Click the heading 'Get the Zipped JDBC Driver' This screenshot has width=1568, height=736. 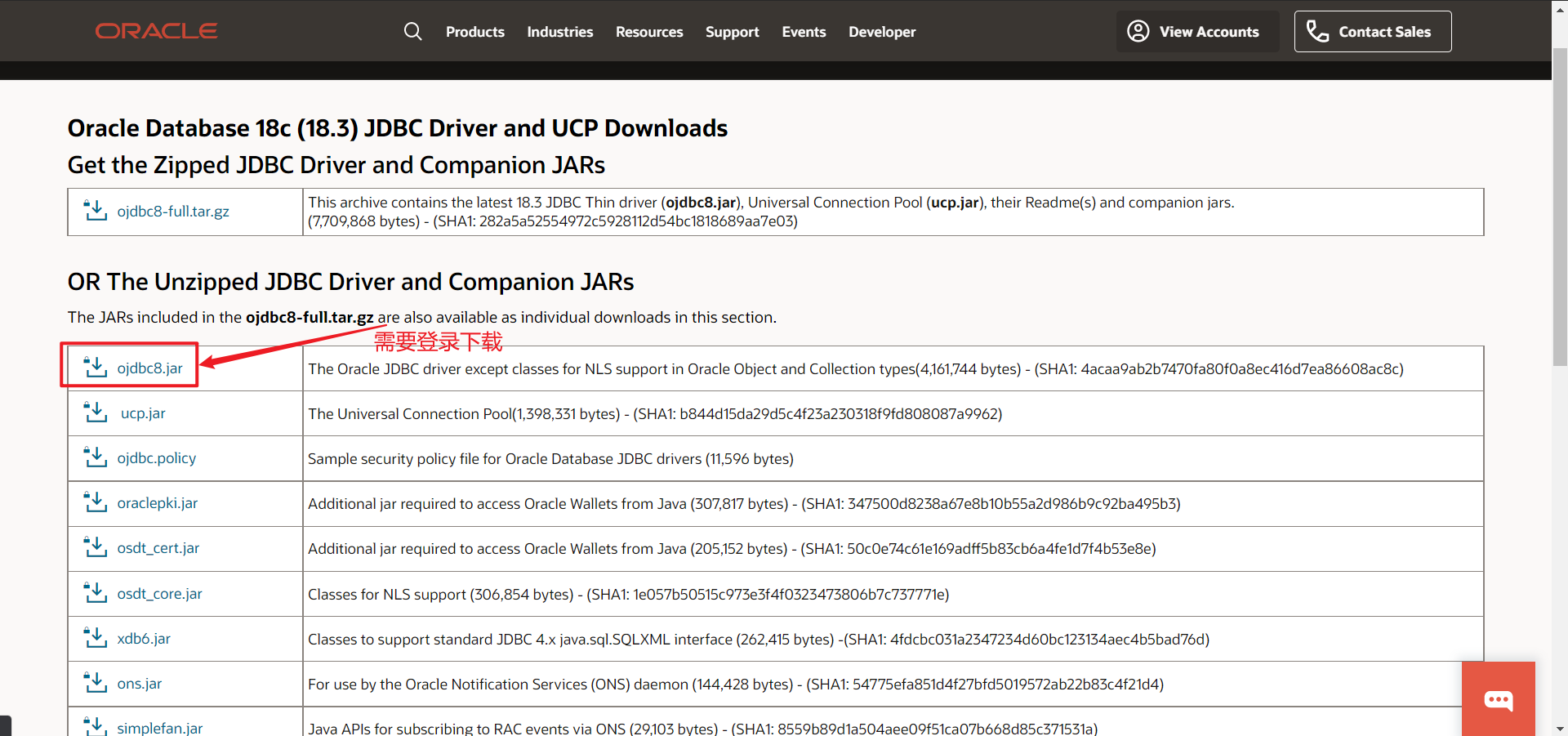click(336, 165)
